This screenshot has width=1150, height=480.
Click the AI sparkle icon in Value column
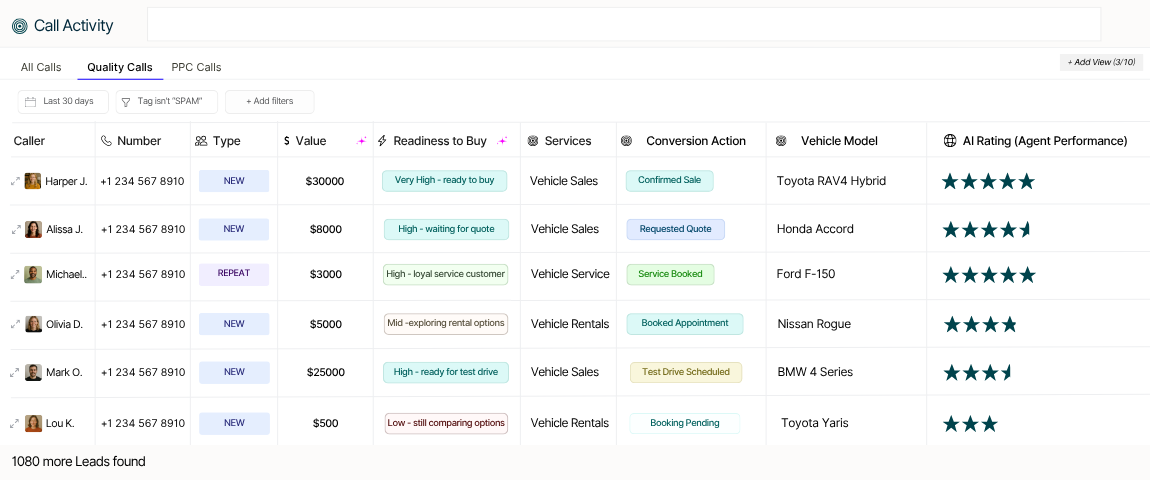[x=362, y=141]
